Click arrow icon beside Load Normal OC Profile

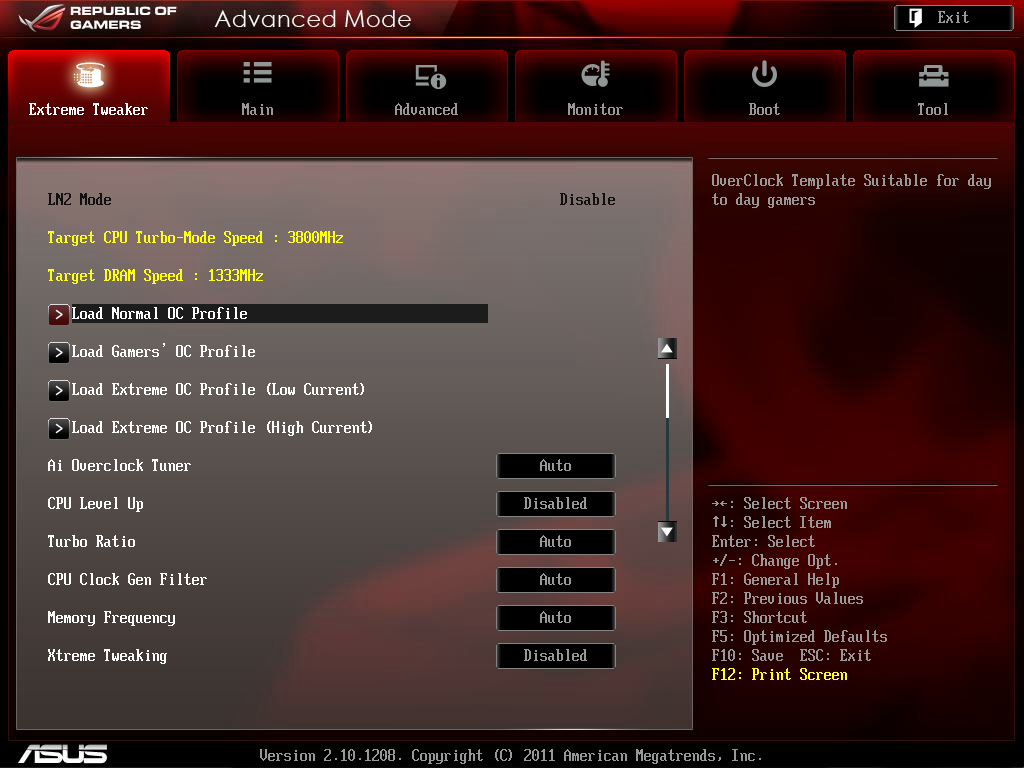pyautogui.click(x=59, y=314)
